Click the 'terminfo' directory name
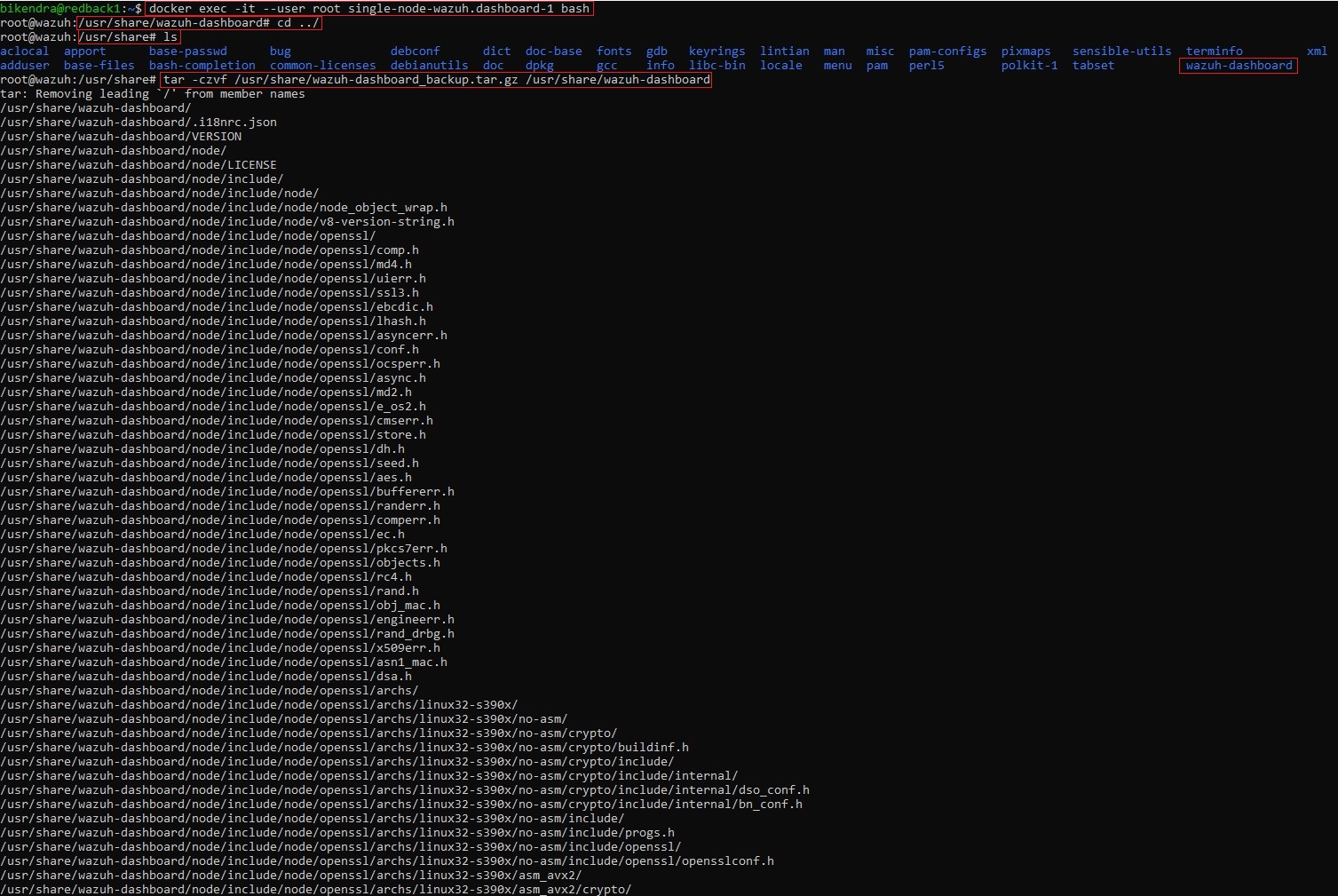 pos(1215,51)
